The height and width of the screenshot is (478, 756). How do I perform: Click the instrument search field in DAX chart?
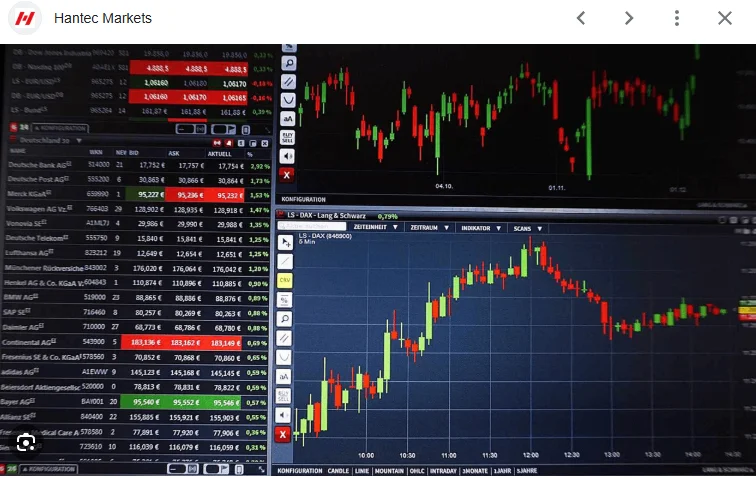tap(312, 226)
